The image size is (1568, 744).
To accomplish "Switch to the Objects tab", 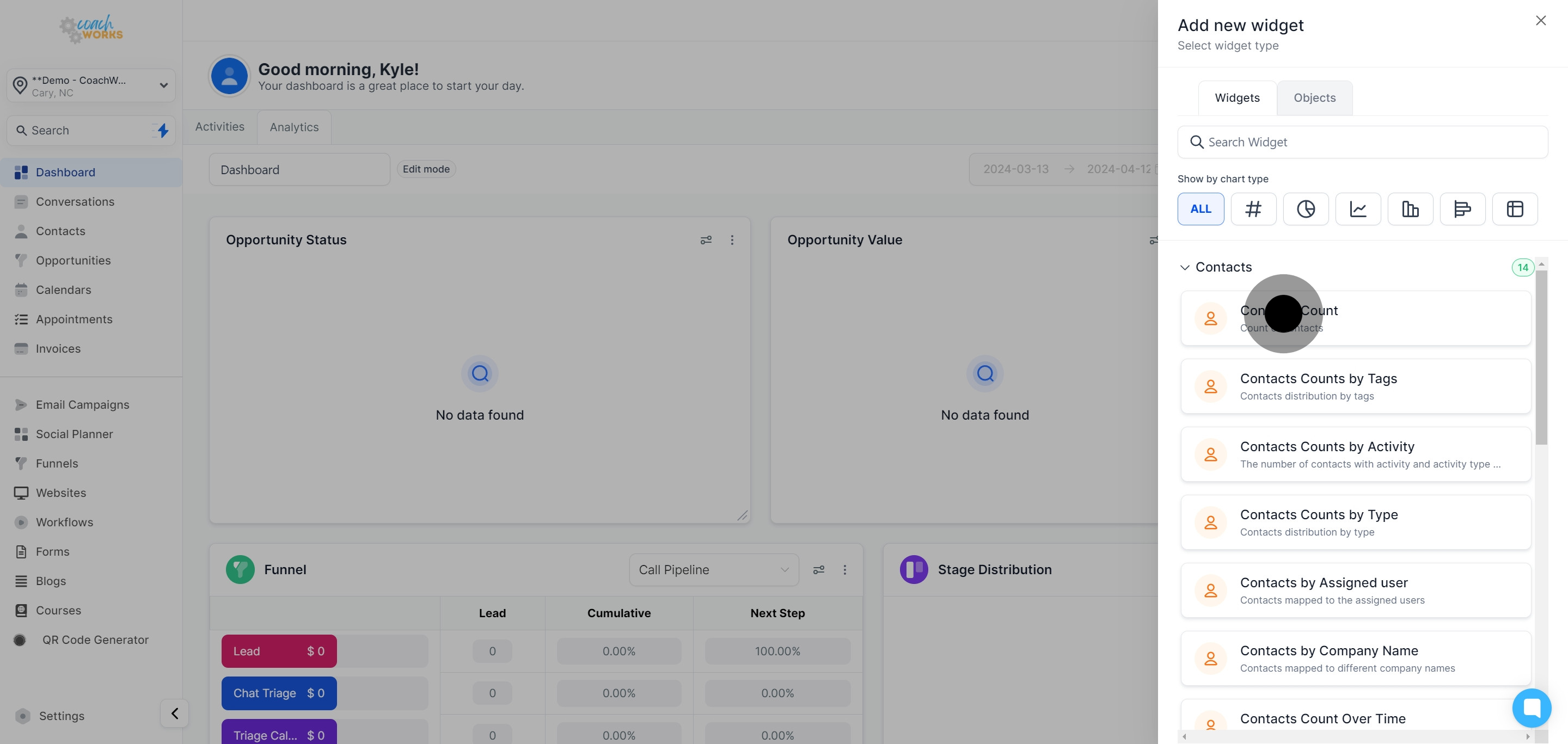I will coord(1314,98).
